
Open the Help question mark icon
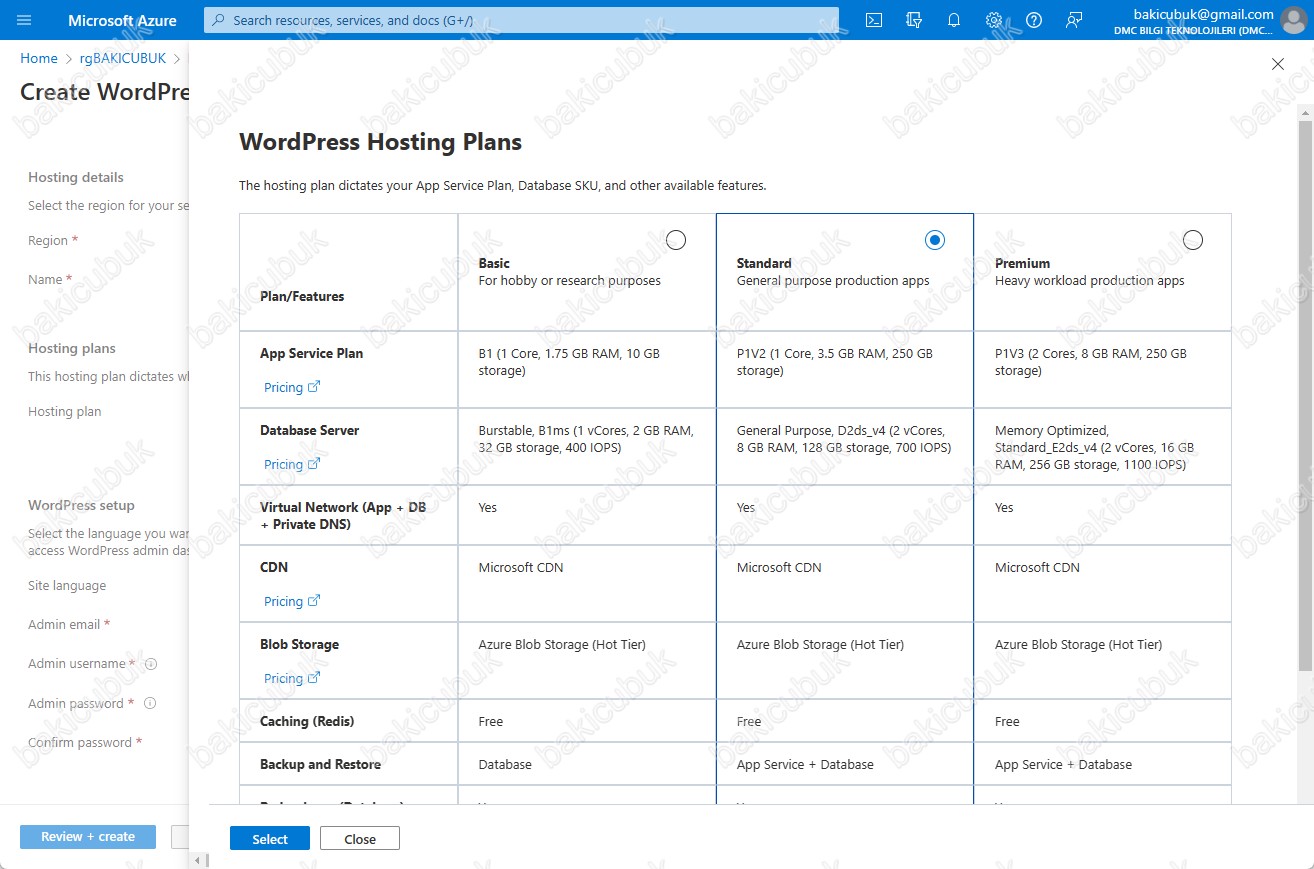(1034, 20)
